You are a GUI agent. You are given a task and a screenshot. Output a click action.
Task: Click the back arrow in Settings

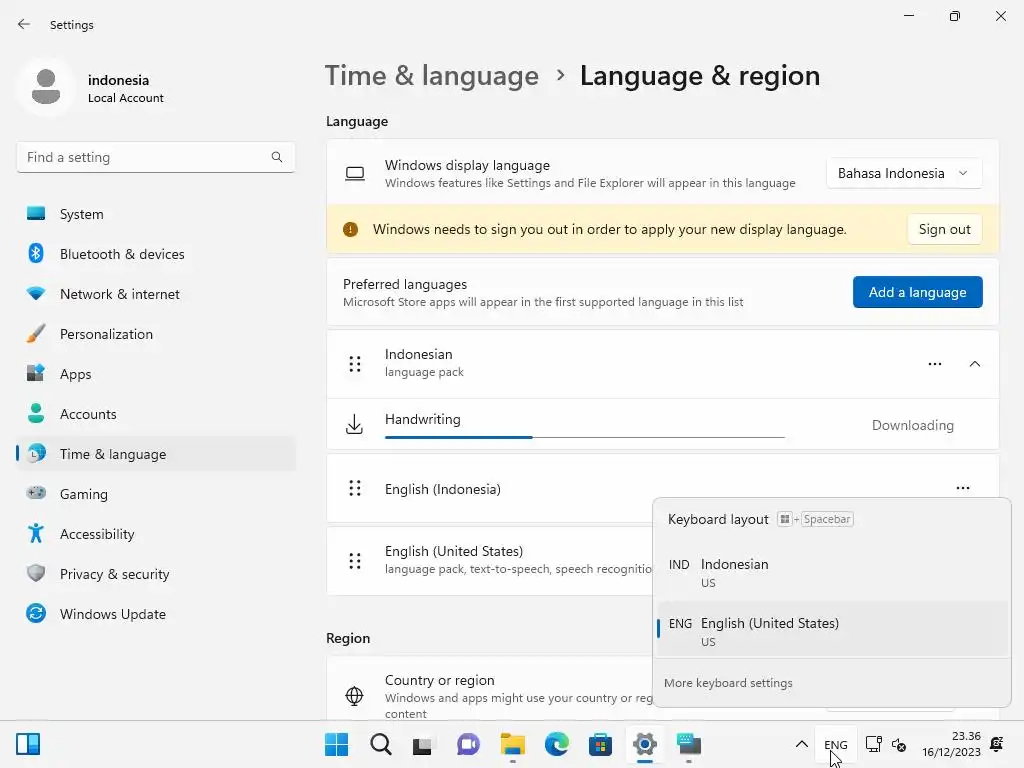pos(24,24)
